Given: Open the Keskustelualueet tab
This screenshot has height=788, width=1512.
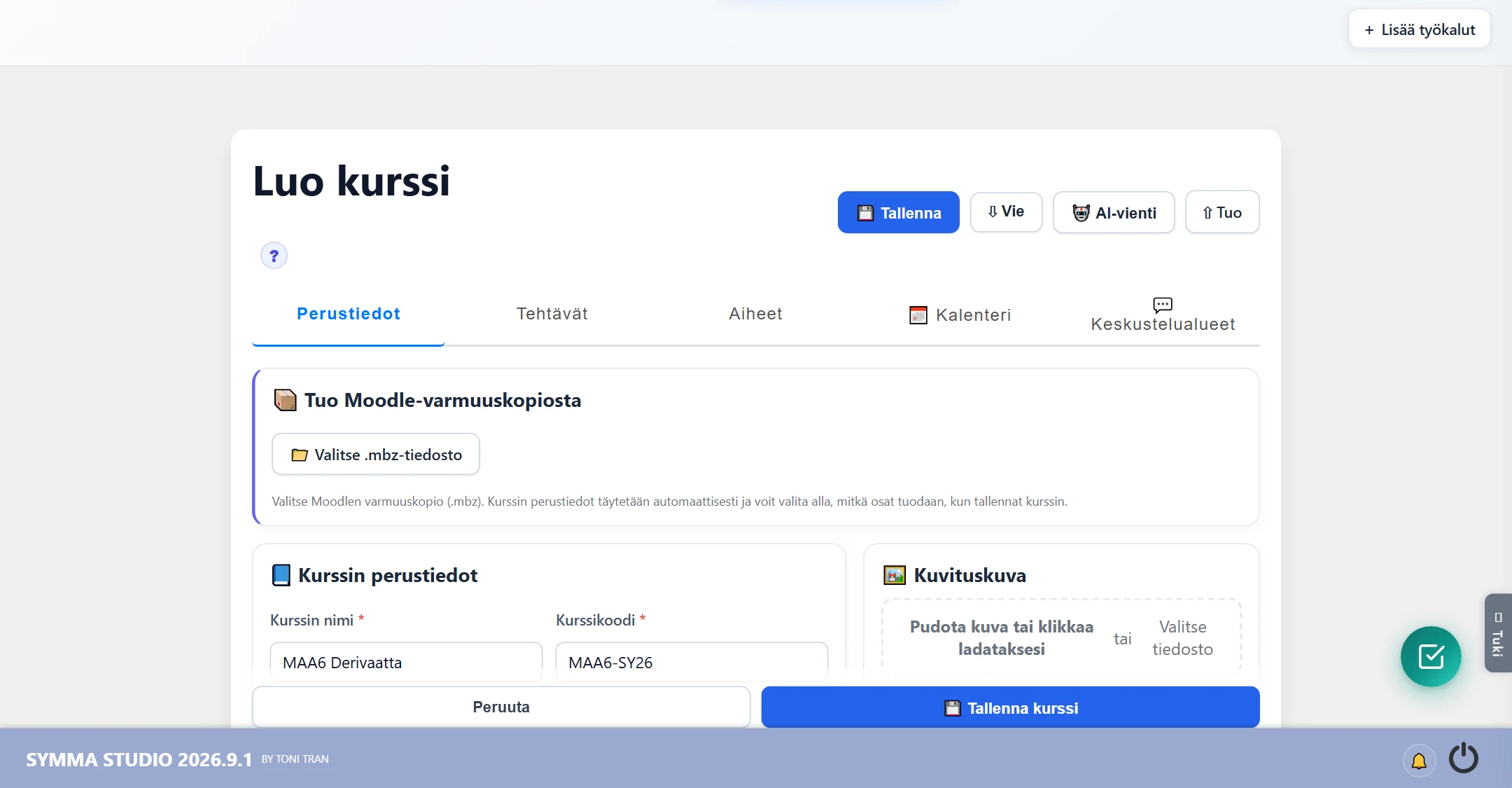Looking at the screenshot, I should (x=1163, y=315).
